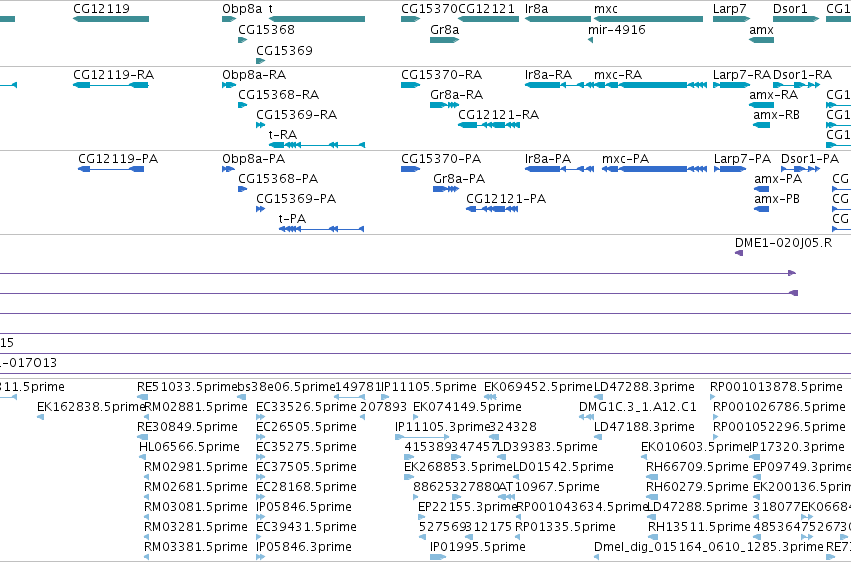Screen dimensions: 851x562
Task: Open the mir-4916 gene label
Action: [617, 29]
